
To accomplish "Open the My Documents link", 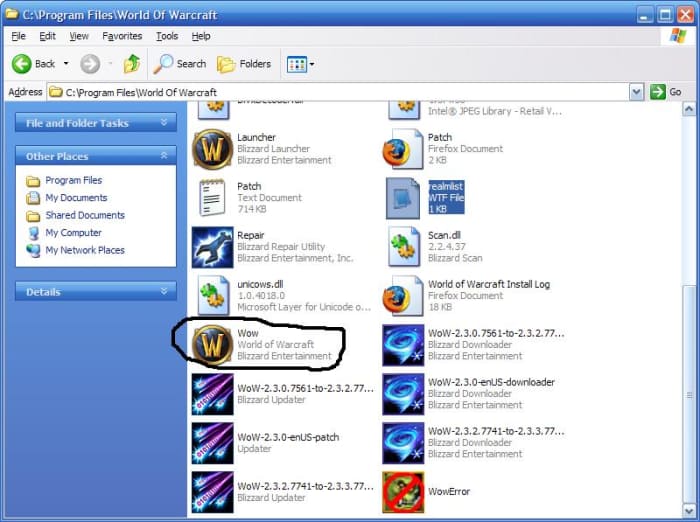I will point(76,198).
